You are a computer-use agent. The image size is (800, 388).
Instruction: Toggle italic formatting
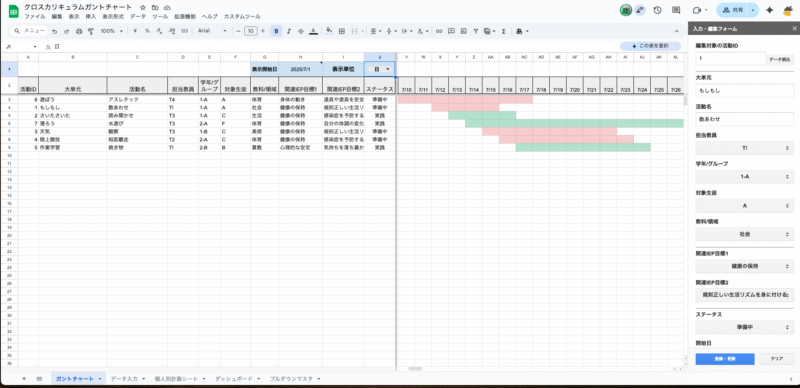pos(288,31)
